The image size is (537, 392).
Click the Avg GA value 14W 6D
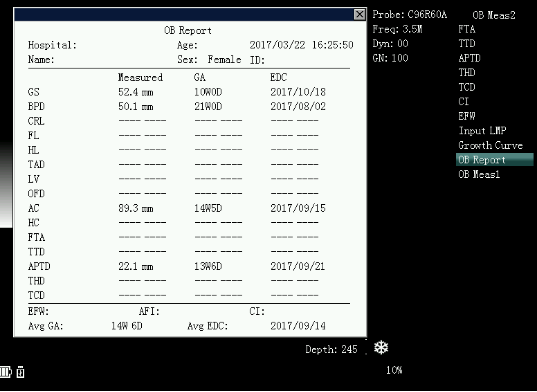tap(127, 326)
